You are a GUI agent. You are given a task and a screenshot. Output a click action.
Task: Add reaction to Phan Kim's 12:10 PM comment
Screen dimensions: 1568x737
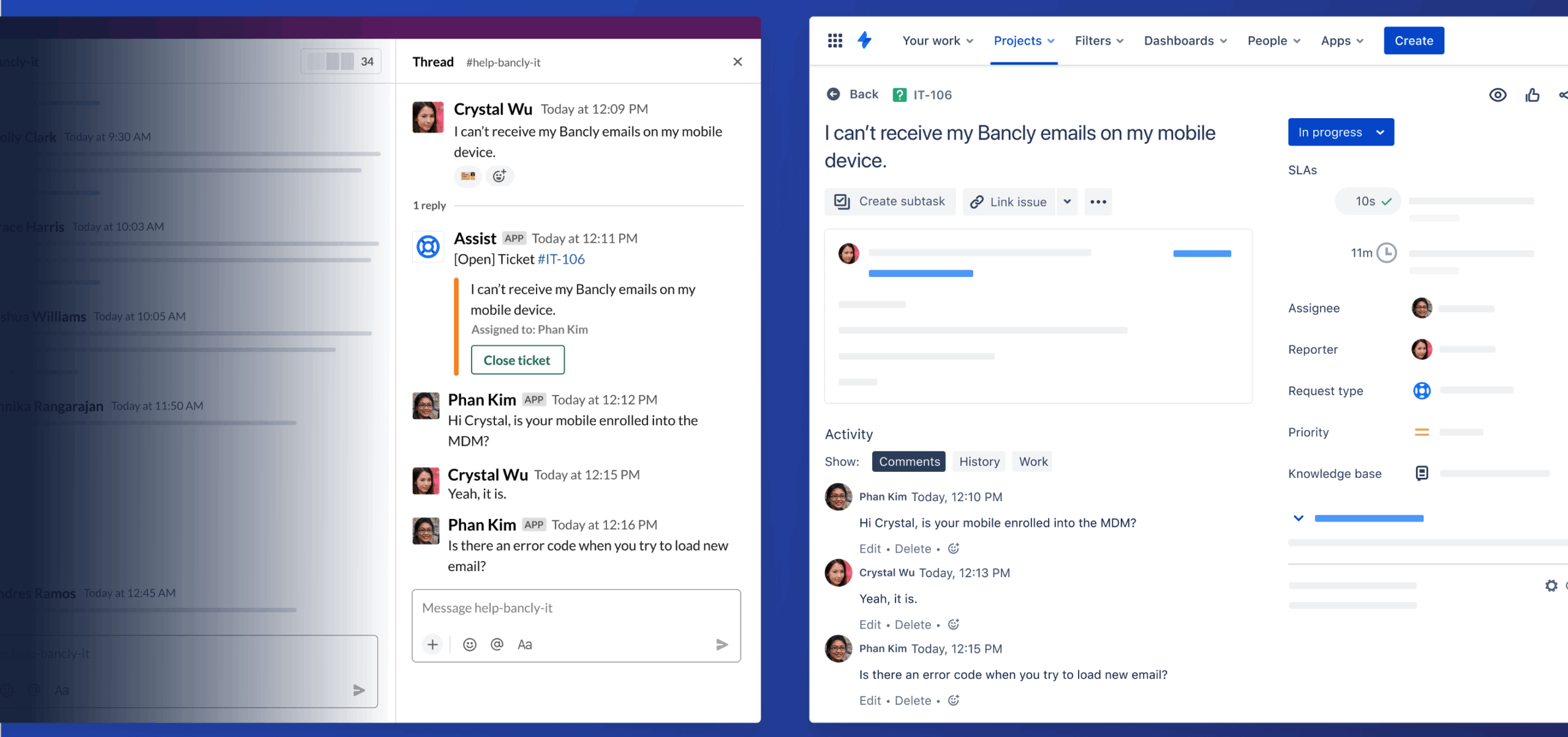pyautogui.click(x=954, y=548)
